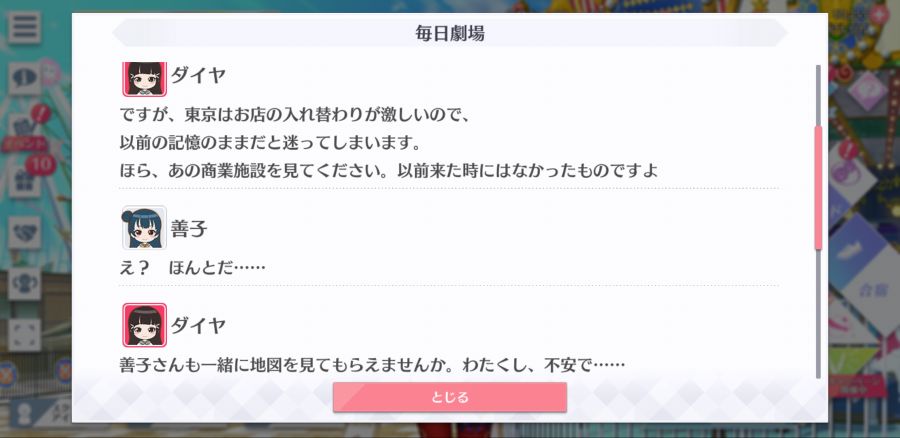Click the とじる close button
This screenshot has height=438, width=900.
[x=449, y=397]
